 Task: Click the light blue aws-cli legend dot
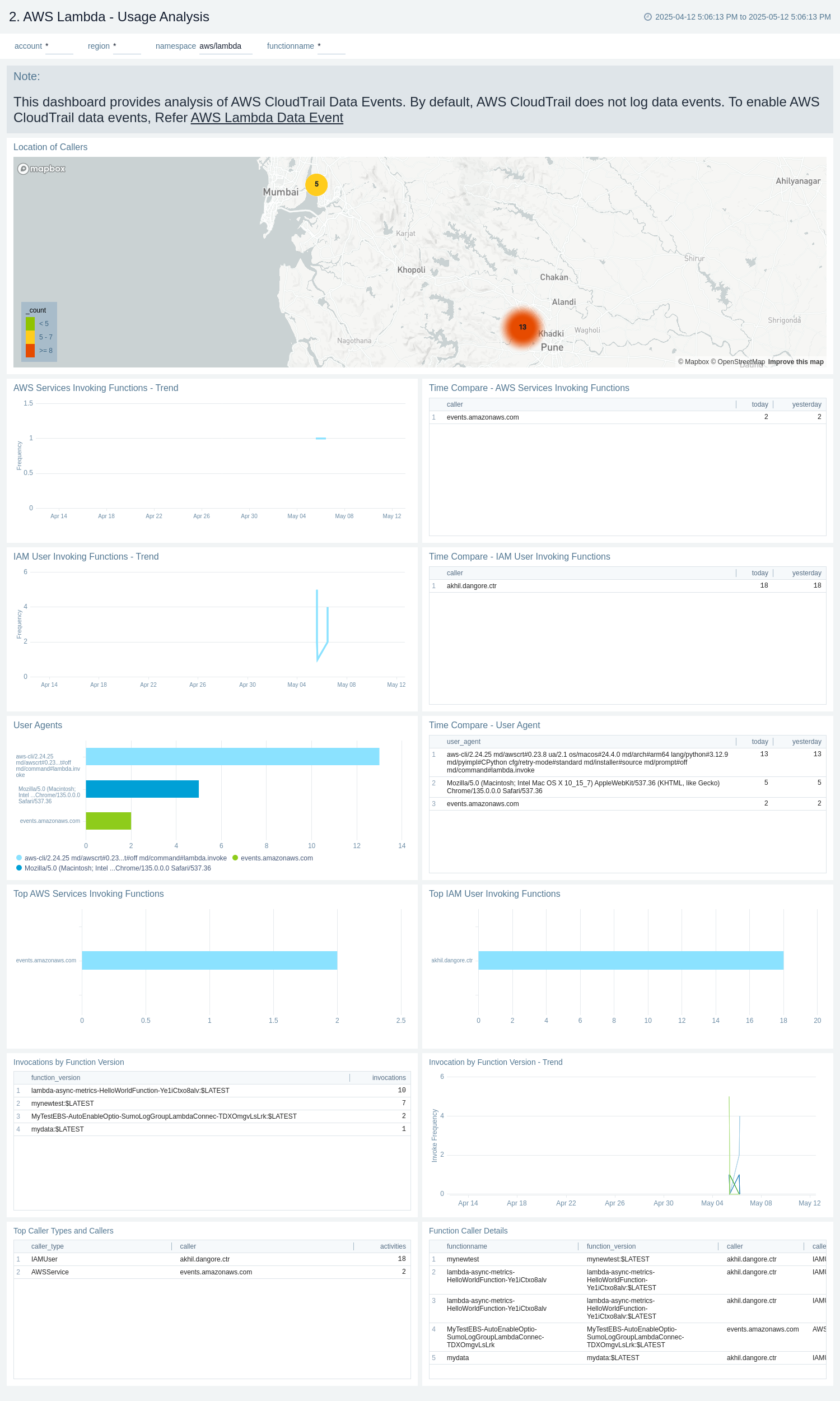pos(19,858)
